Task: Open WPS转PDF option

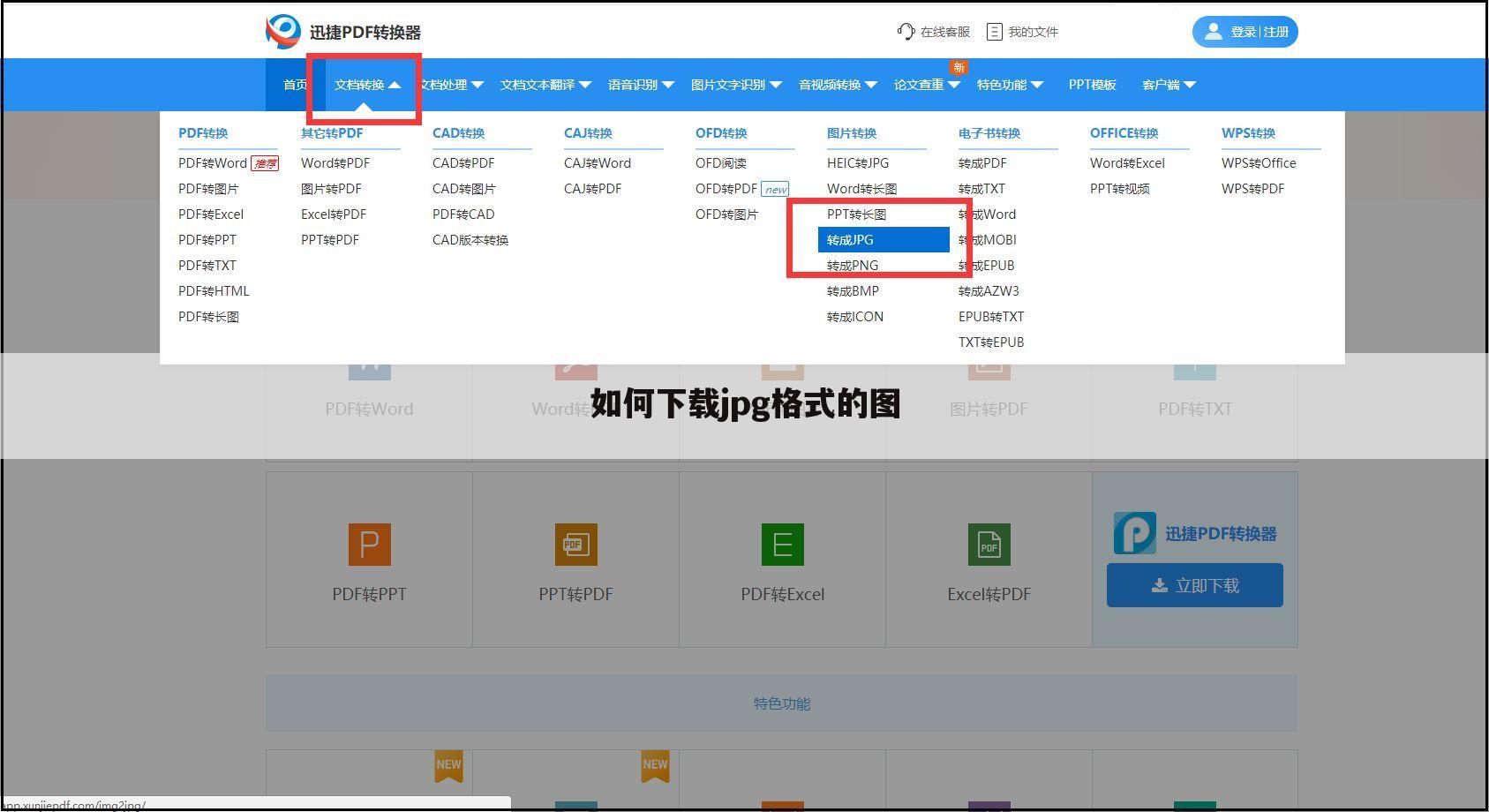Action: pyautogui.click(x=1253, y=189)
